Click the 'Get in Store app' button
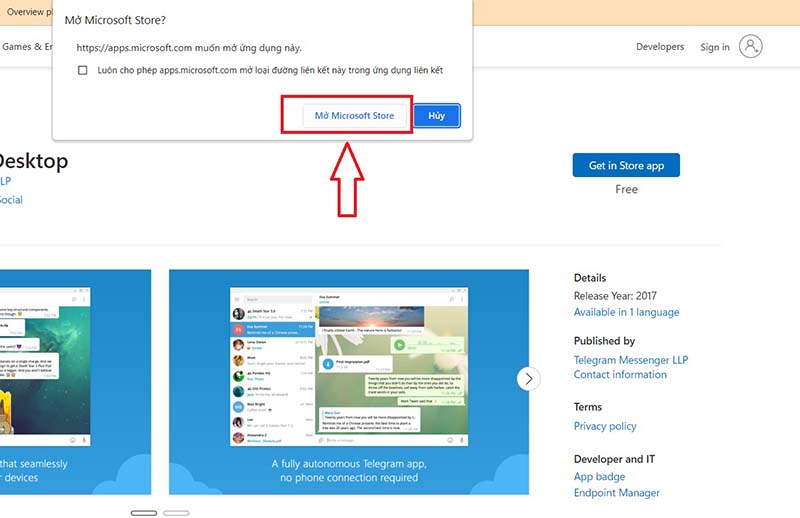This screenshot has height=518, width=800. tap(626, 166)
